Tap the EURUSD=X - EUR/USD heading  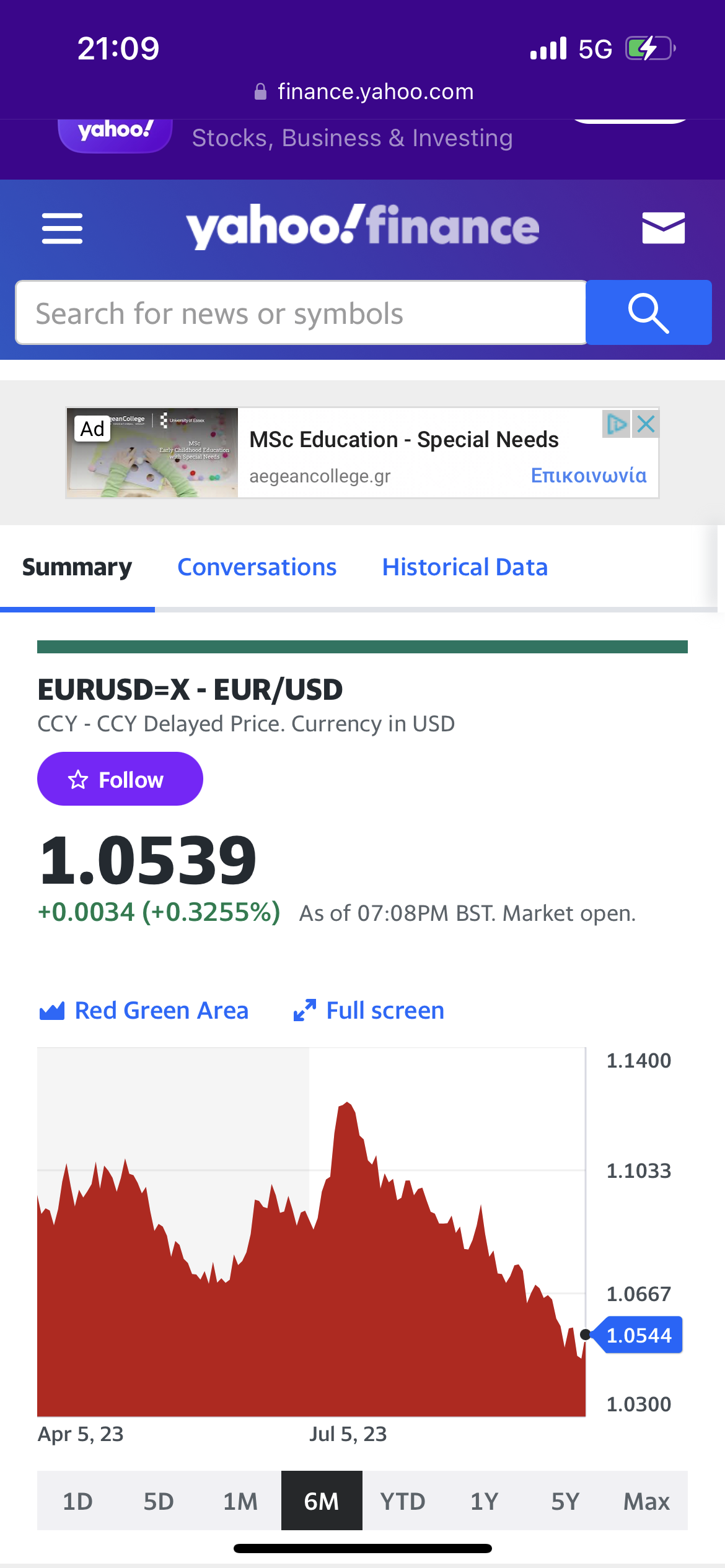click(x=190, y=690)
